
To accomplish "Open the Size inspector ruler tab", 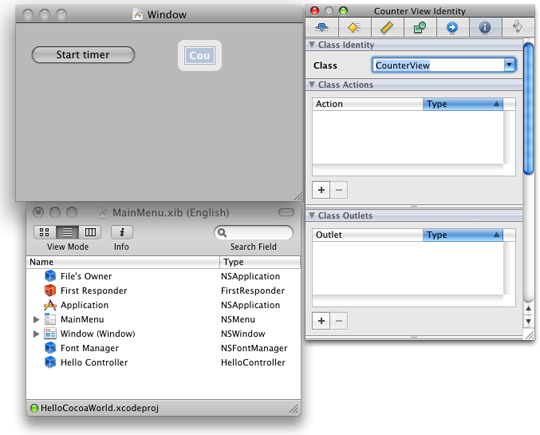I will coord(387,27).
